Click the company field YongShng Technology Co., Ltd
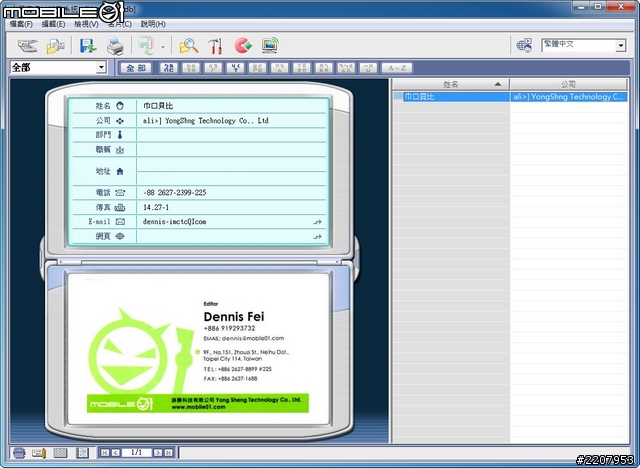This screenshot has width=640, height=468. click(x=231, y=121)
